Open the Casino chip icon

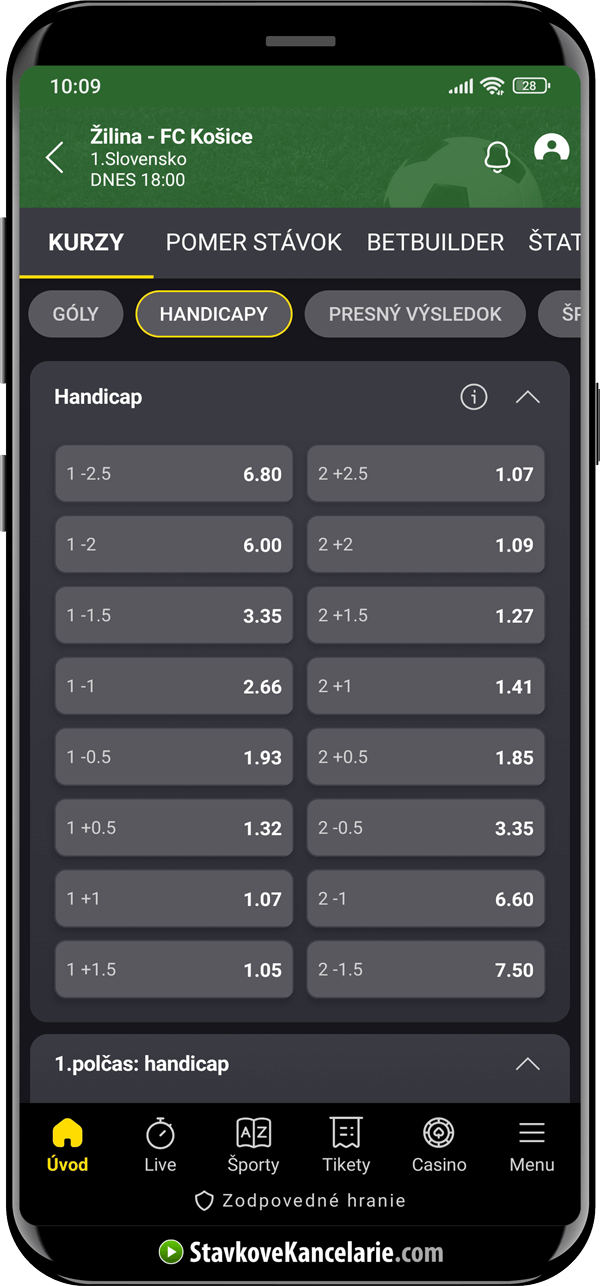click(439, 1133)
